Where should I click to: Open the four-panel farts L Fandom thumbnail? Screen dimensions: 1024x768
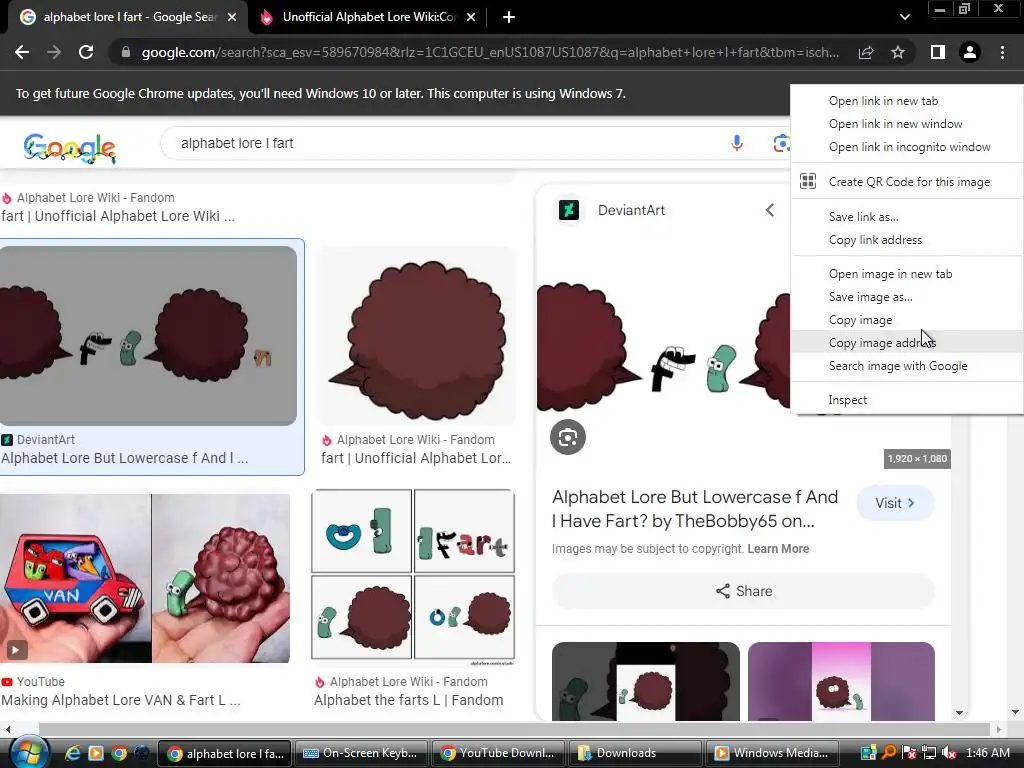[413, 578]
